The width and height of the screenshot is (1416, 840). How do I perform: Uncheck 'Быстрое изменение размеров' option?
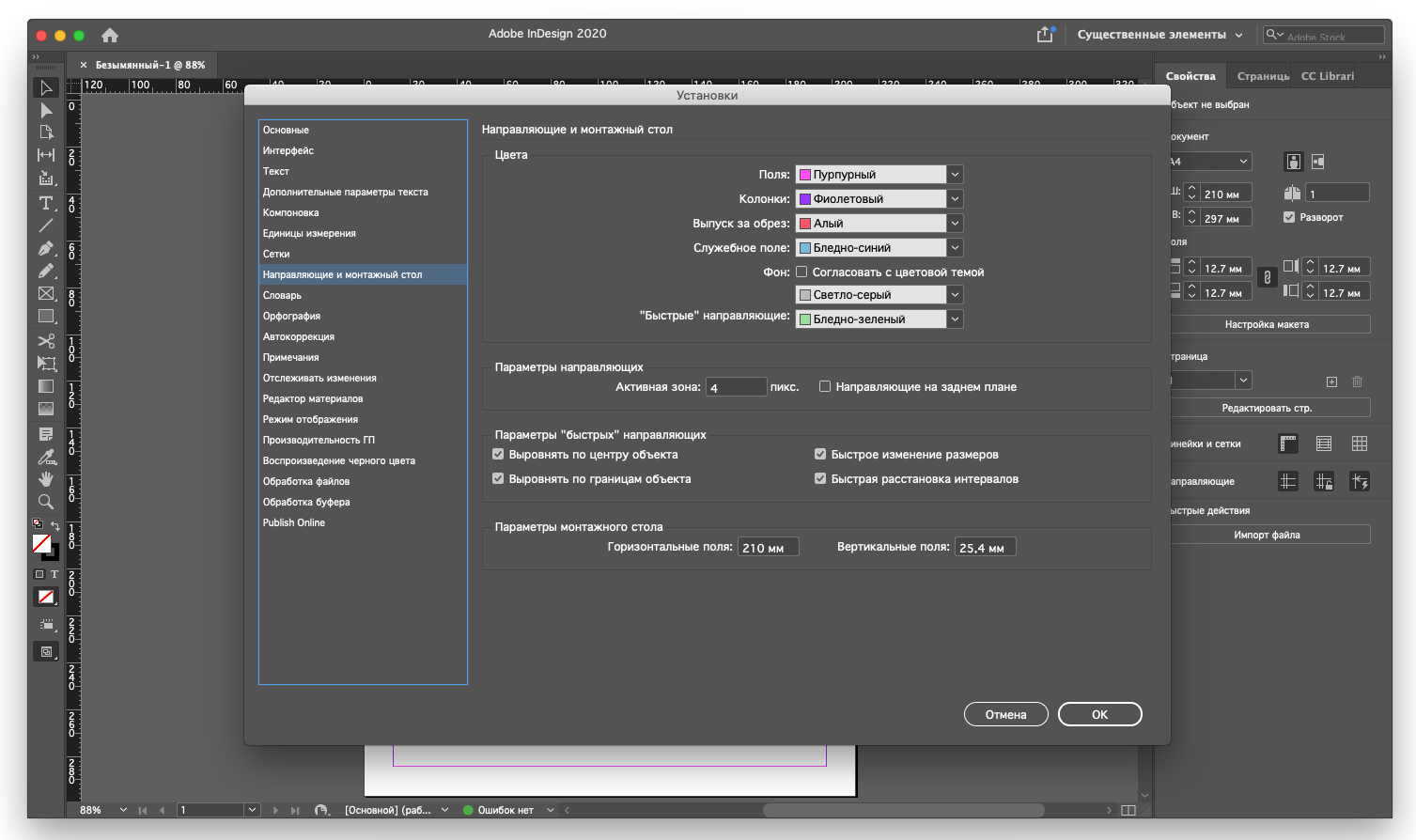pos(820,455)
